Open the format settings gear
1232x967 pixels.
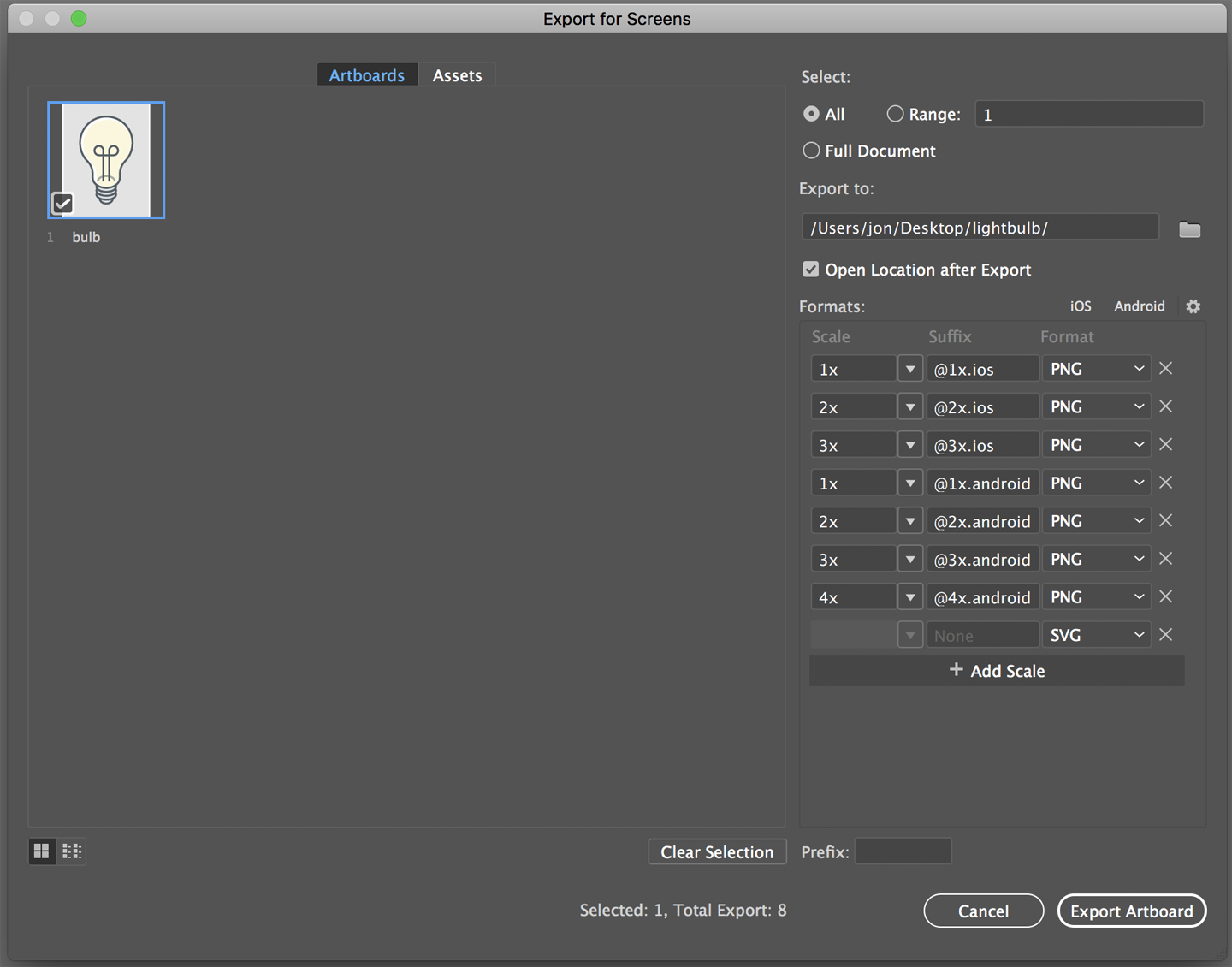click(x=1193, y=306)
